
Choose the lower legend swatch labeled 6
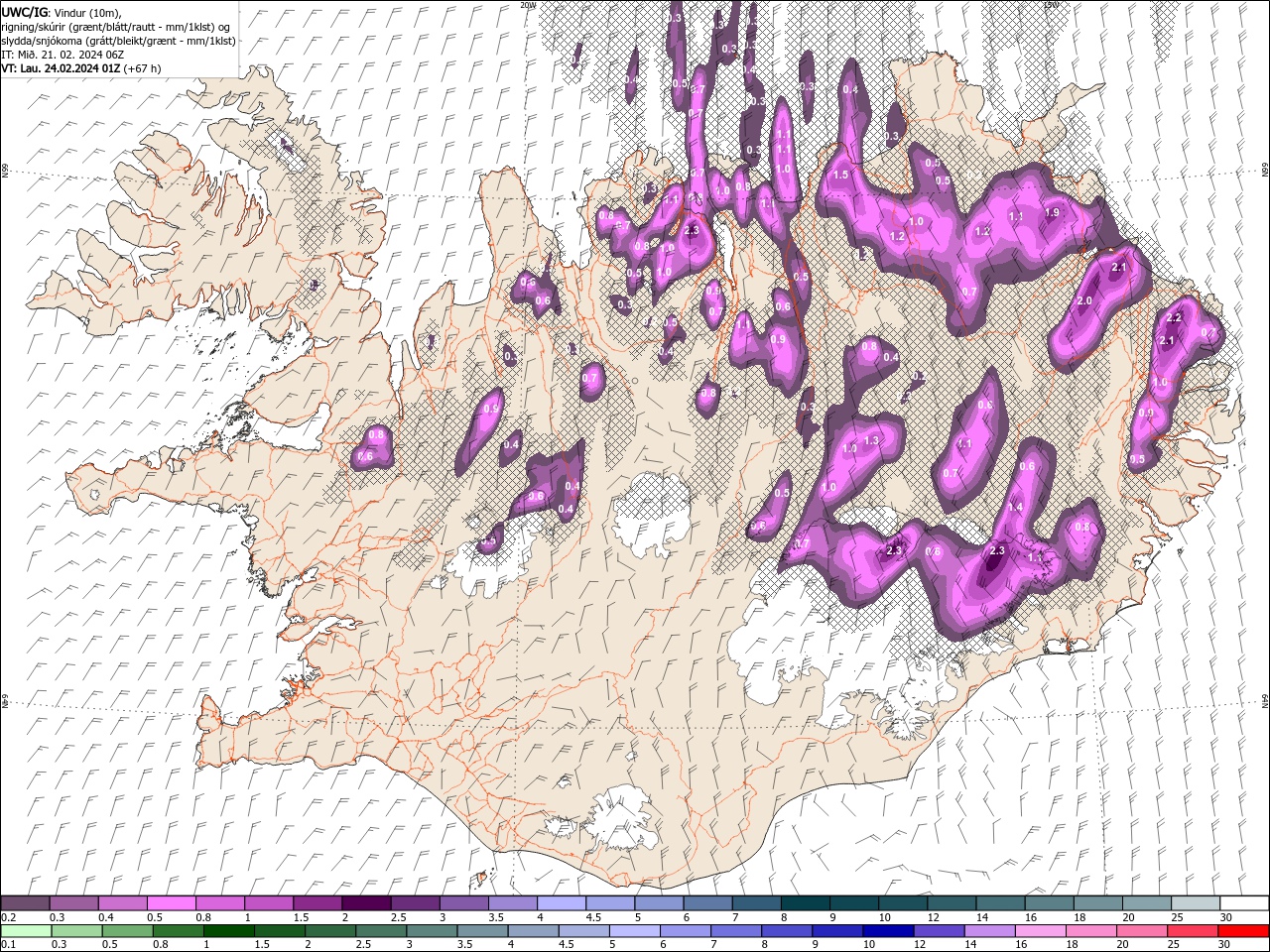[x=688, y=931]
